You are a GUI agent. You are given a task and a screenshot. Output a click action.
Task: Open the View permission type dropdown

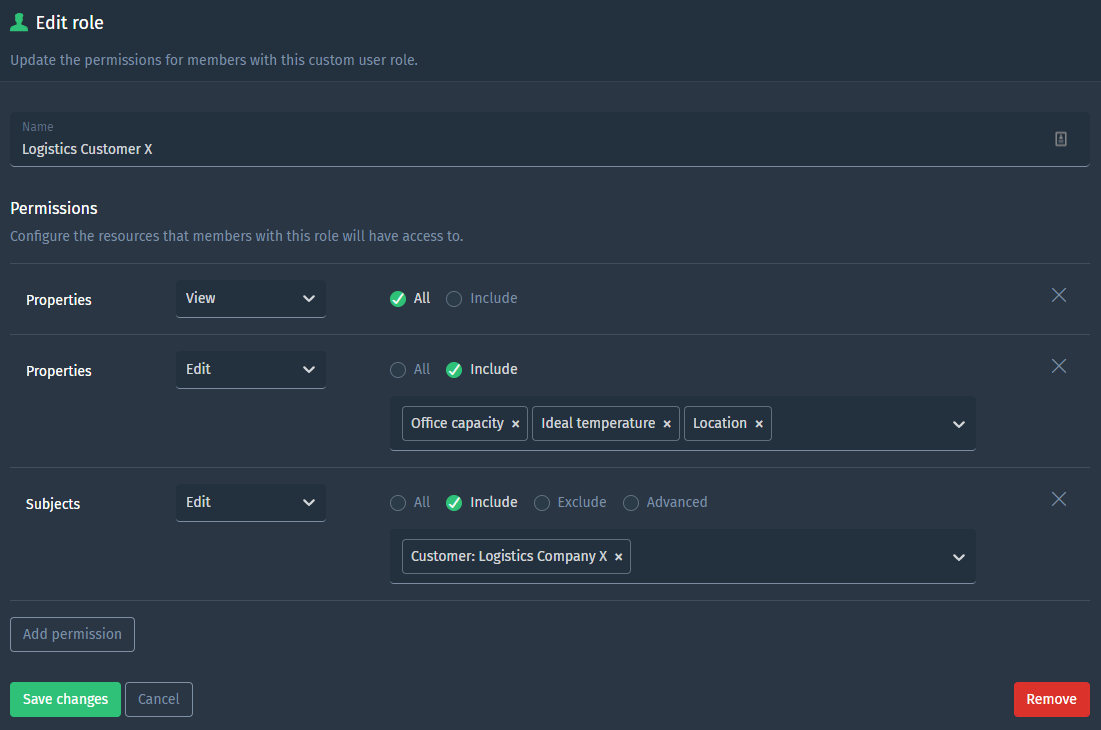click(x=250, y=298)
